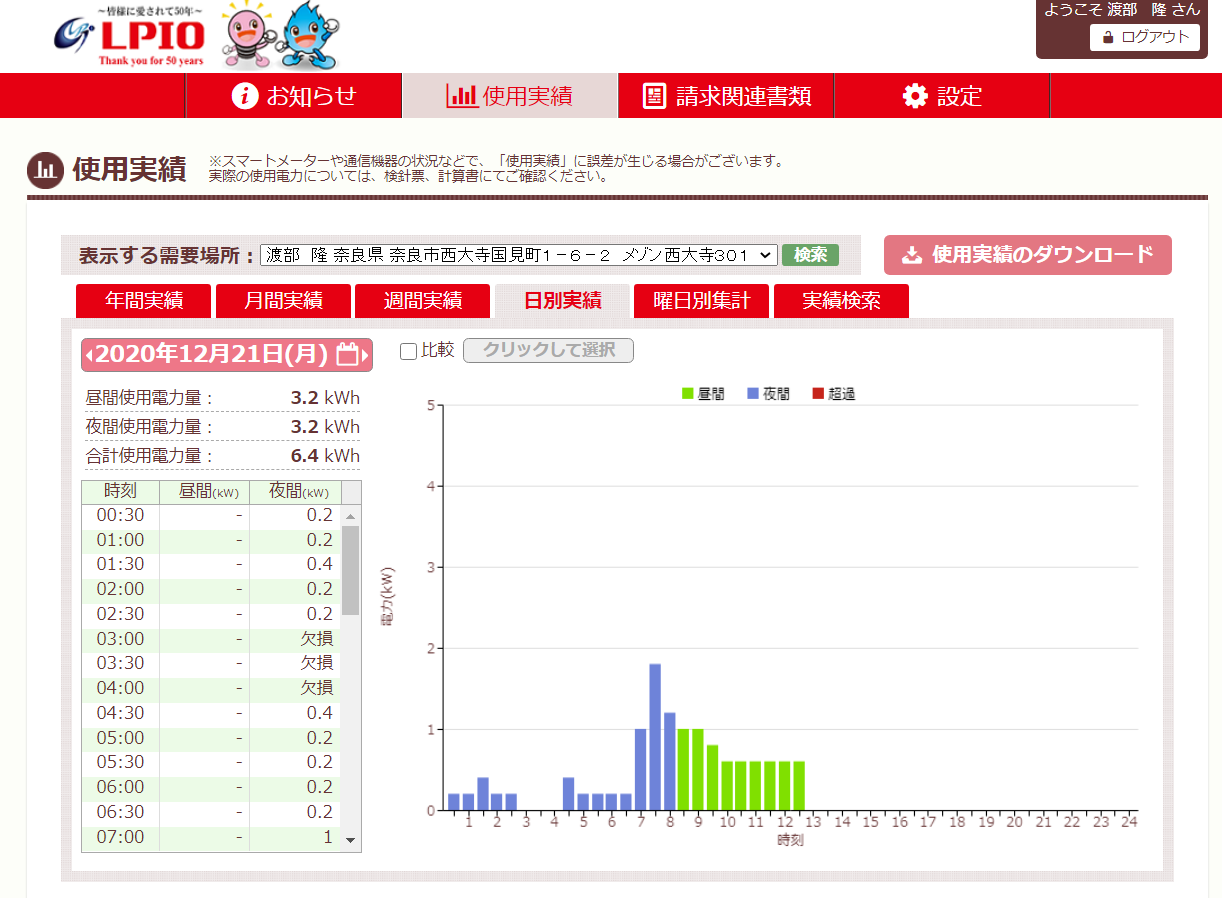Image resolution: width=1222 pixels, height=898 pixels.
Task: Click the calendar icon beside the date
Action: click(x=347, y=354)
